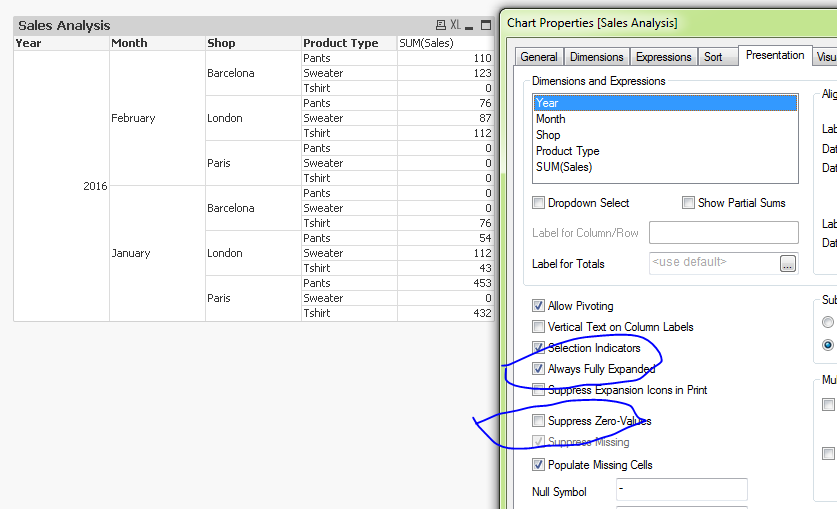Click into the Null Symbol field
The image size is (837, 509).
681,490
